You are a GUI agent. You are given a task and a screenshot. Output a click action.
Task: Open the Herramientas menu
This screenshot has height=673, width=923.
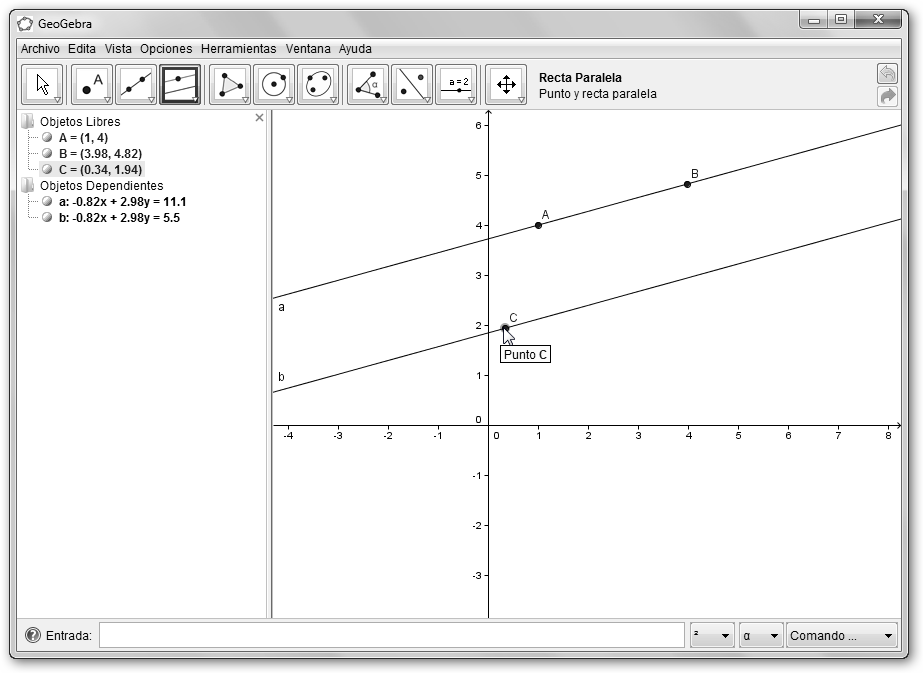pyautogui.click(x=238, y=48)
